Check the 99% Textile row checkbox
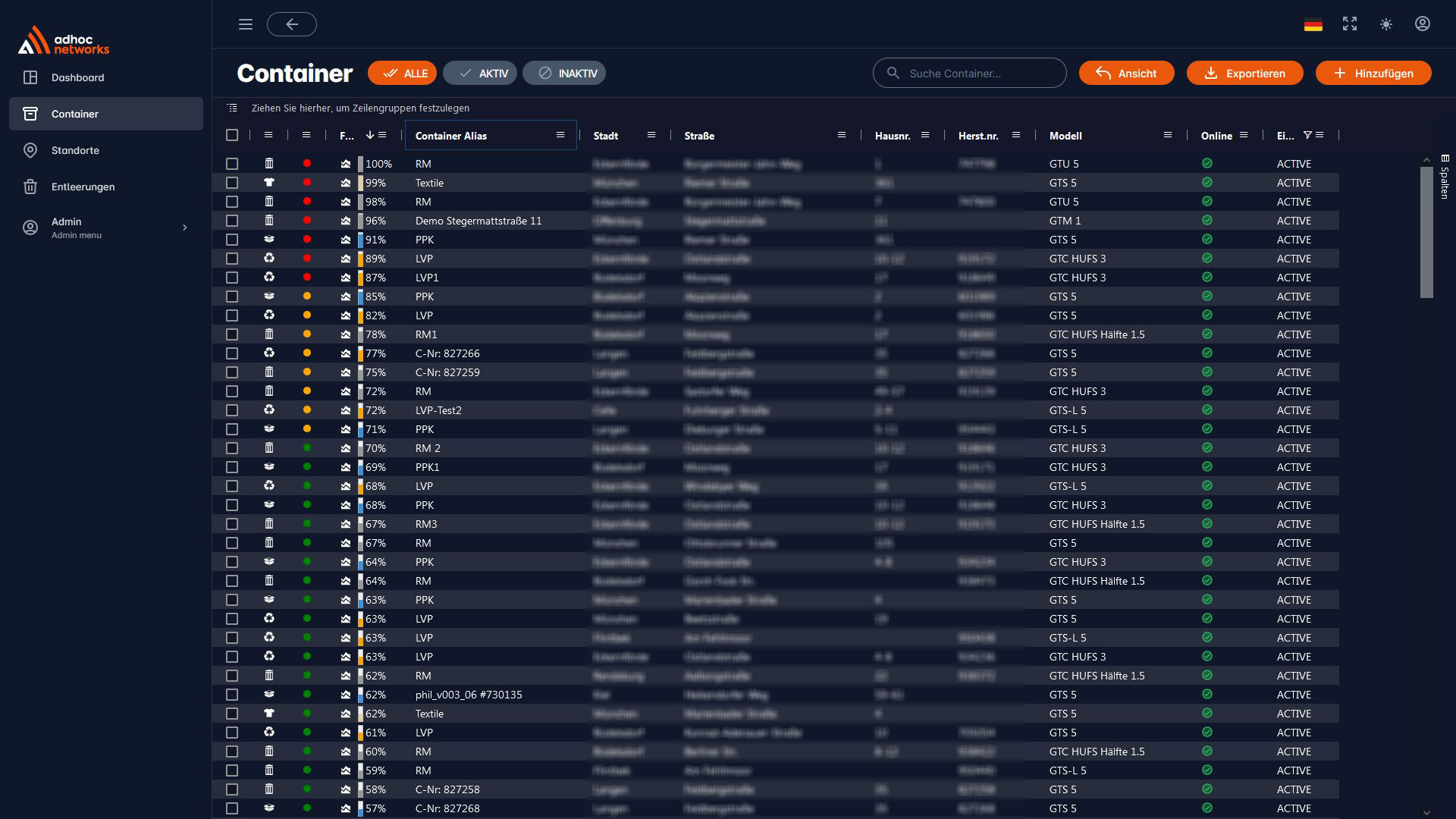The image size is (1456, 819). click(x=232, y=183)
